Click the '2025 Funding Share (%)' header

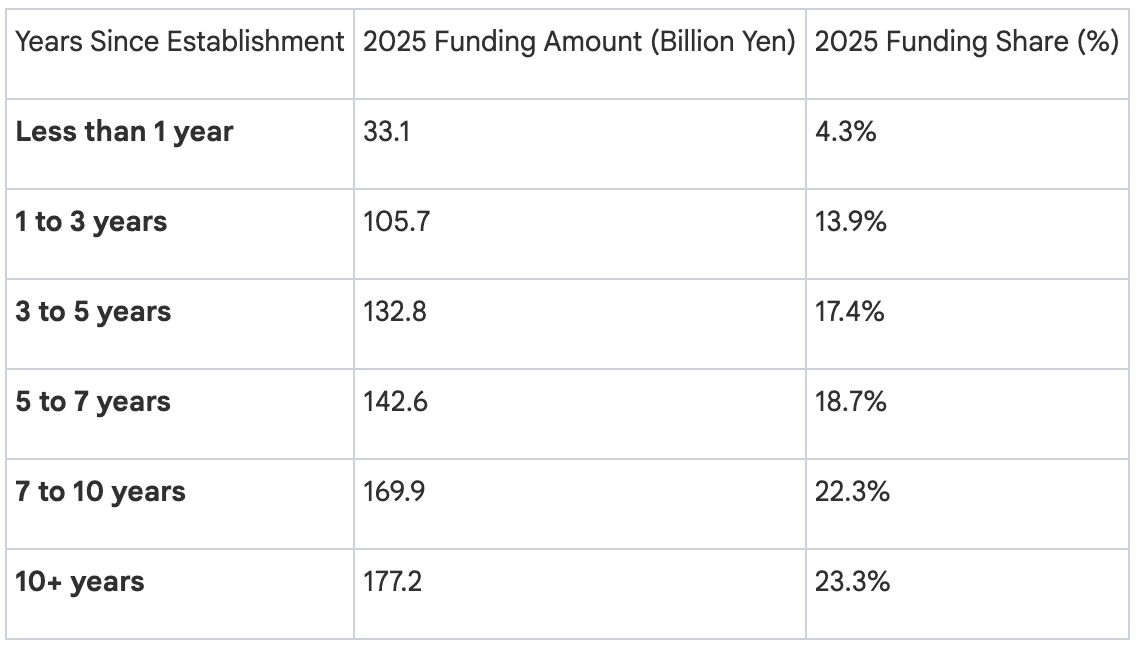(x=966, y=42)
